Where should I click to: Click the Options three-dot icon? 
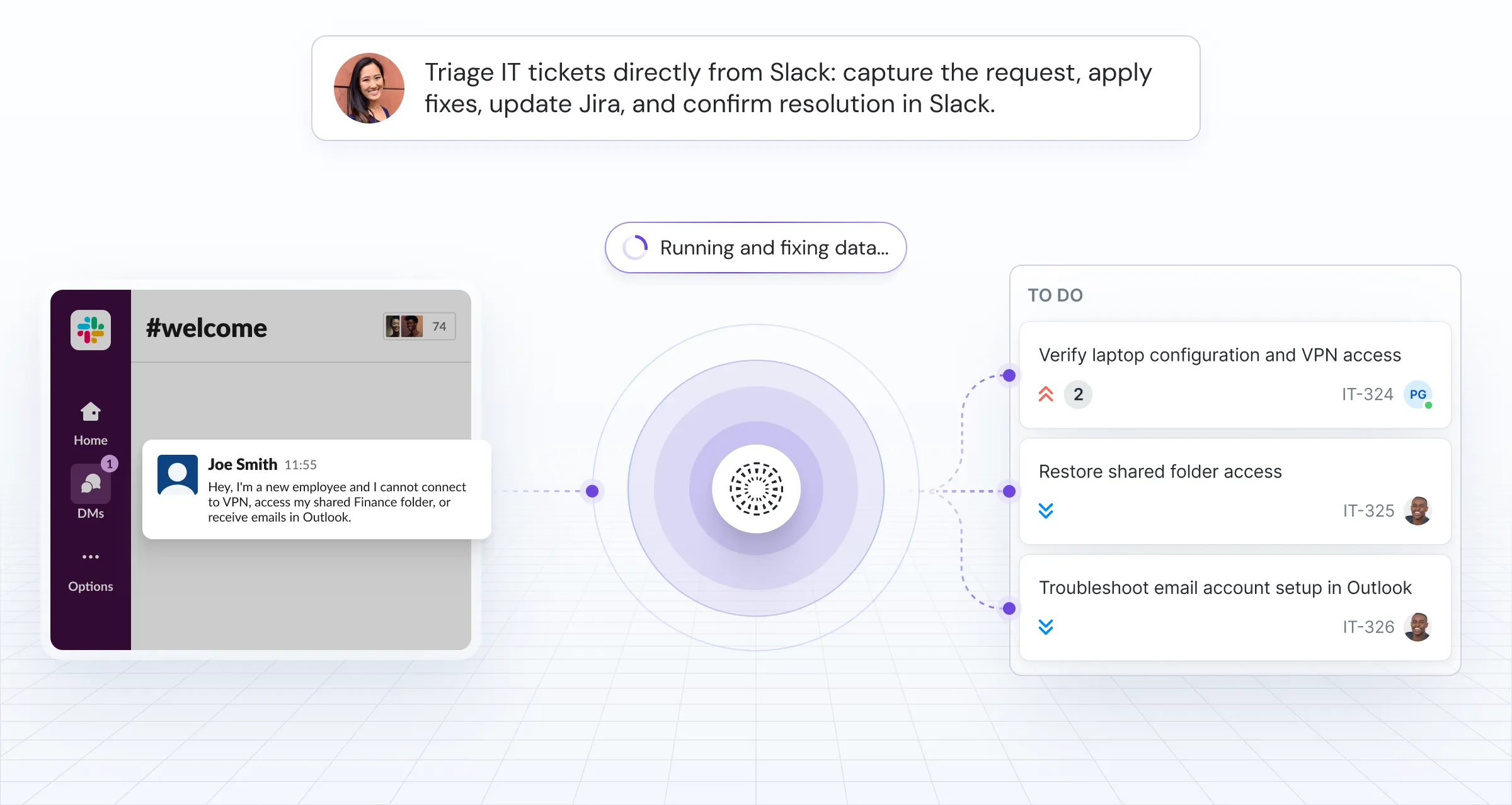[x=91, y=557]
